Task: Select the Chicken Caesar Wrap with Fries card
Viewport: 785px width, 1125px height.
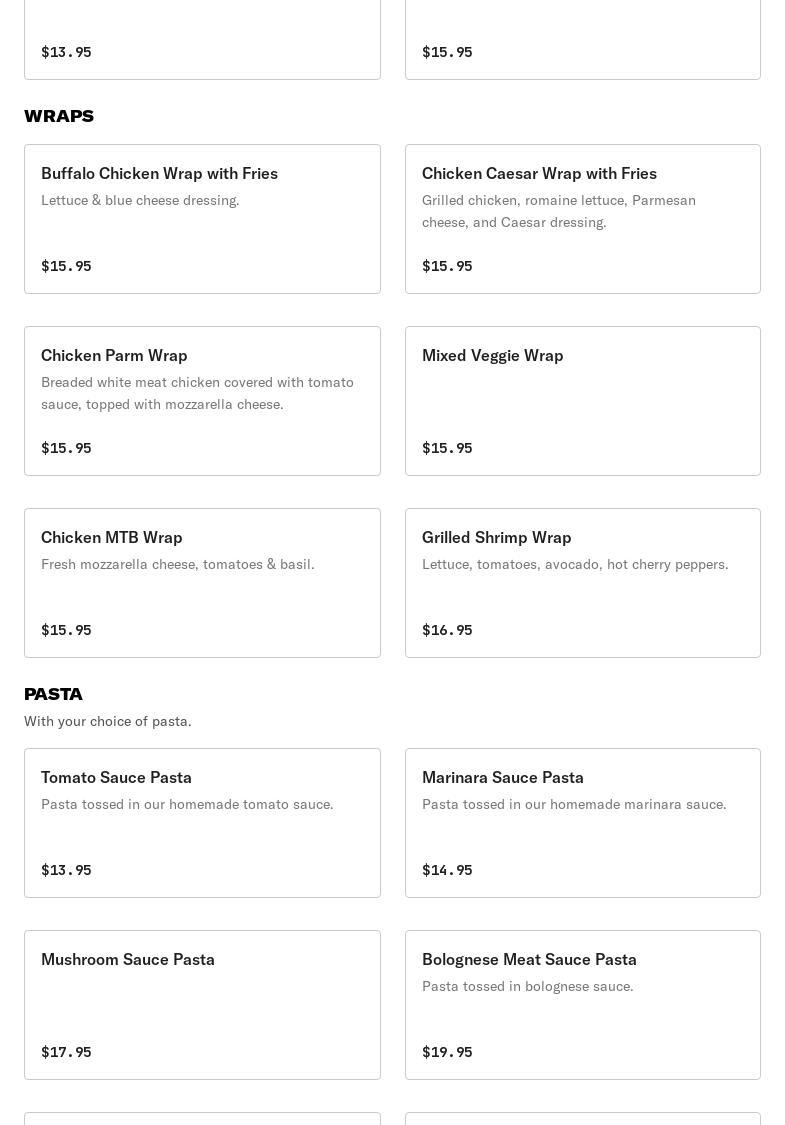Action: pyautogui.click(x=539, y=174)
